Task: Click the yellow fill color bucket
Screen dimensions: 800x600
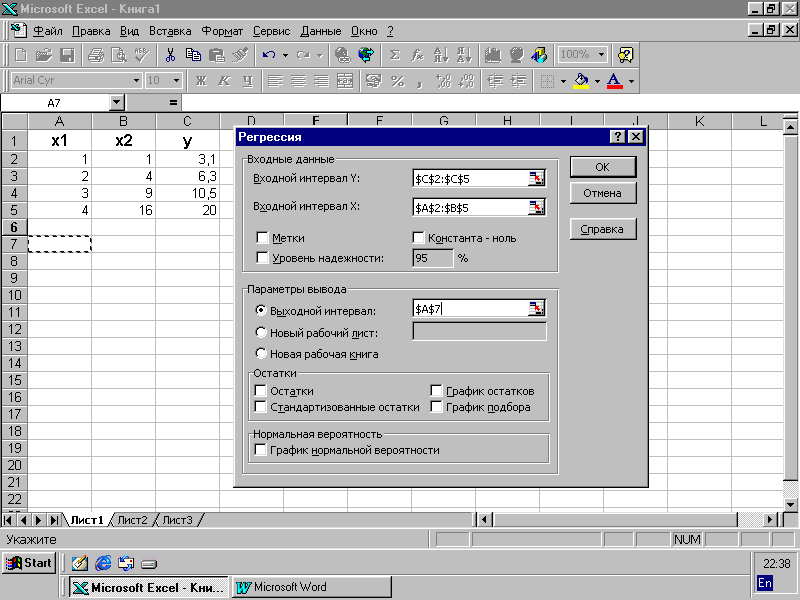Action: (x=580, y=80)
